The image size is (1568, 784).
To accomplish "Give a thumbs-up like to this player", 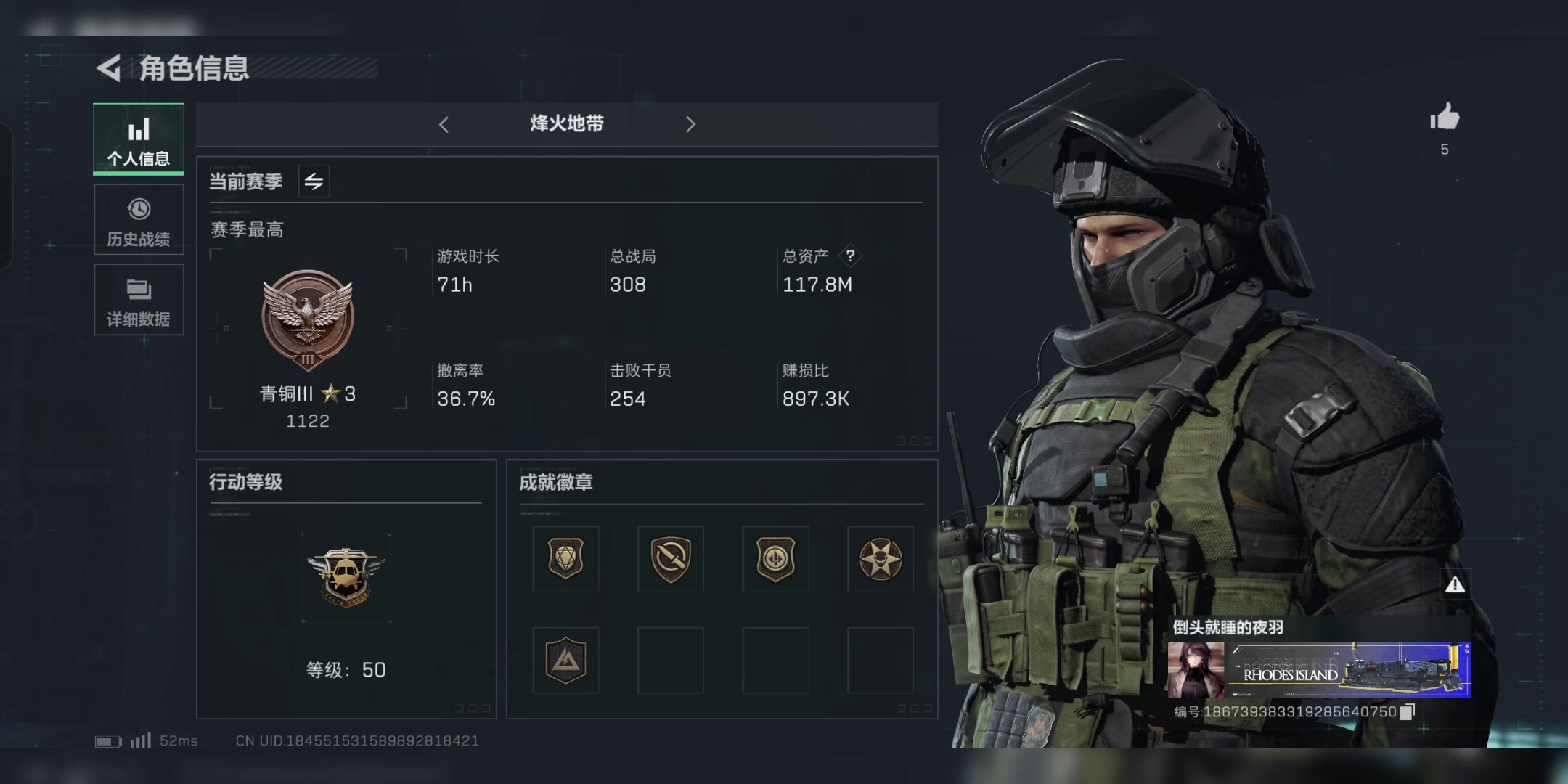I will click(1445, 117).
